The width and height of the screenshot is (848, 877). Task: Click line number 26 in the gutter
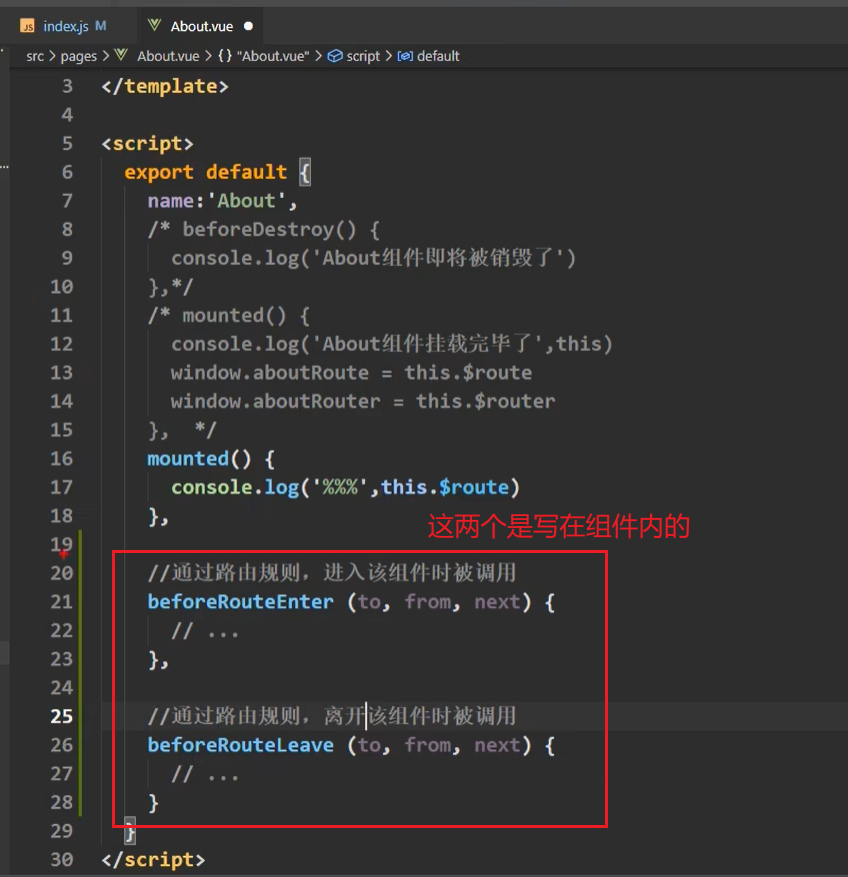coord(62,745)
